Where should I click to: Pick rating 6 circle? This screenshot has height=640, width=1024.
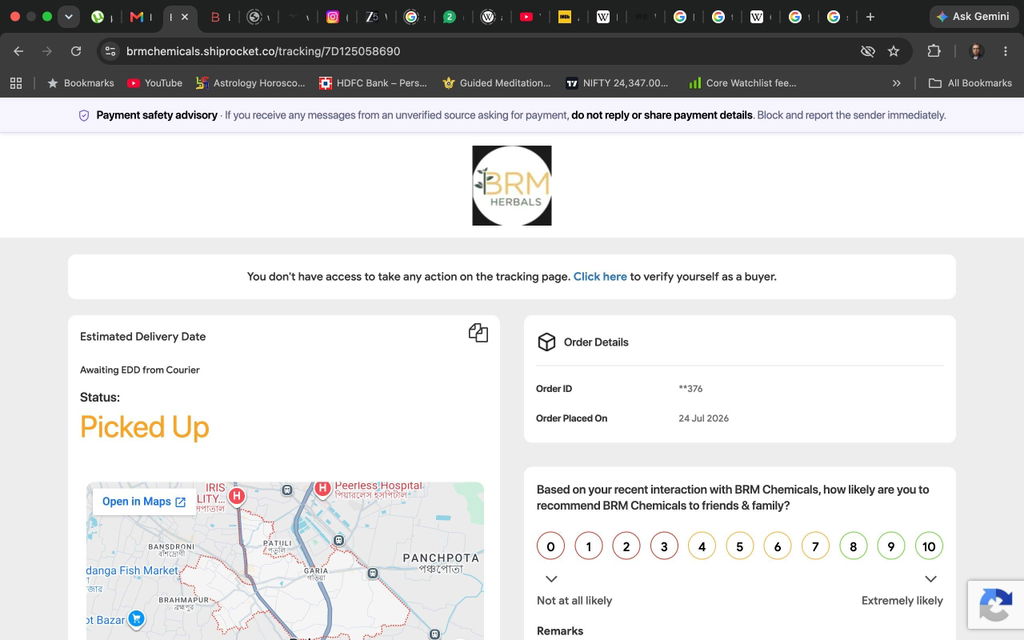777,547
